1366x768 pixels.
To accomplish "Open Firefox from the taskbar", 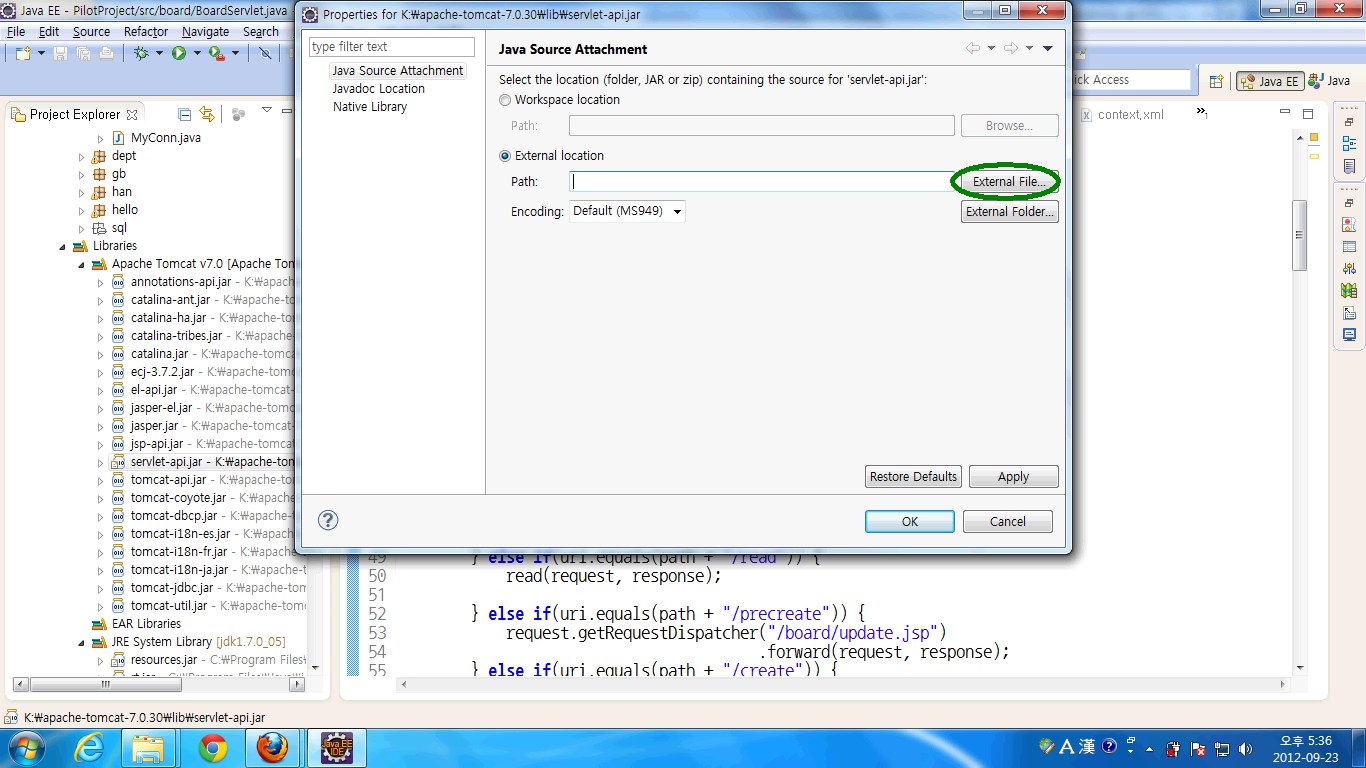I will [272, 747].
